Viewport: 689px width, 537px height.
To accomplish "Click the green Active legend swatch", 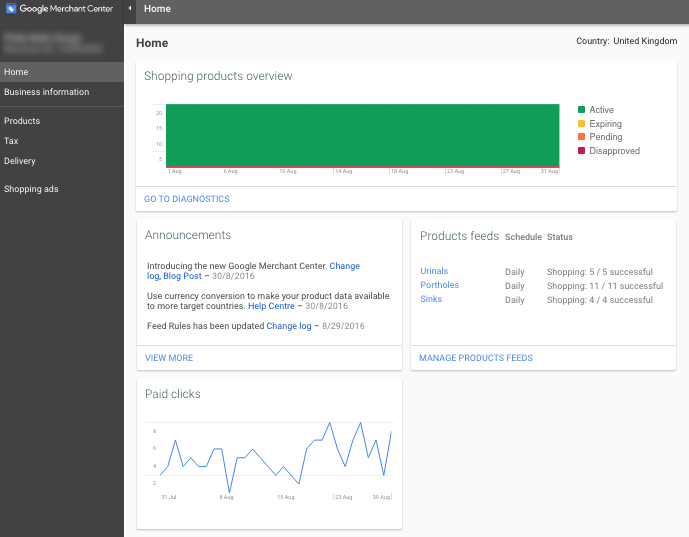I will [x=582, y=110].
